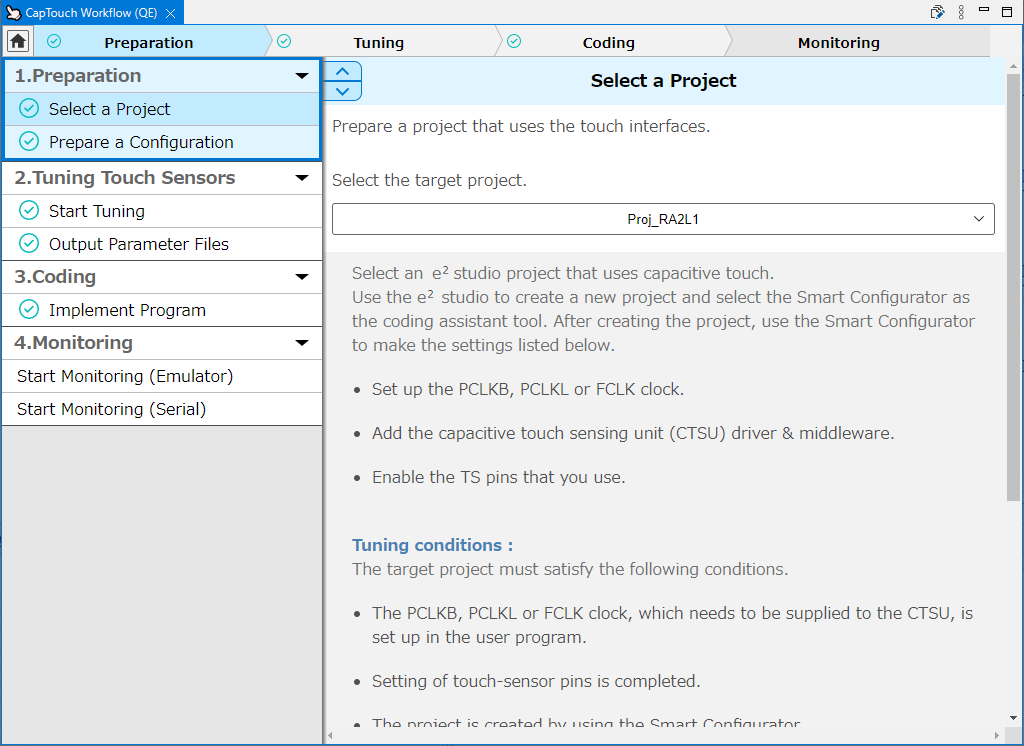Click check icon next to Prepare a Configuration
Image resolution: width=1024 pixels, height=746 pixels.
[x=29, y=142]
